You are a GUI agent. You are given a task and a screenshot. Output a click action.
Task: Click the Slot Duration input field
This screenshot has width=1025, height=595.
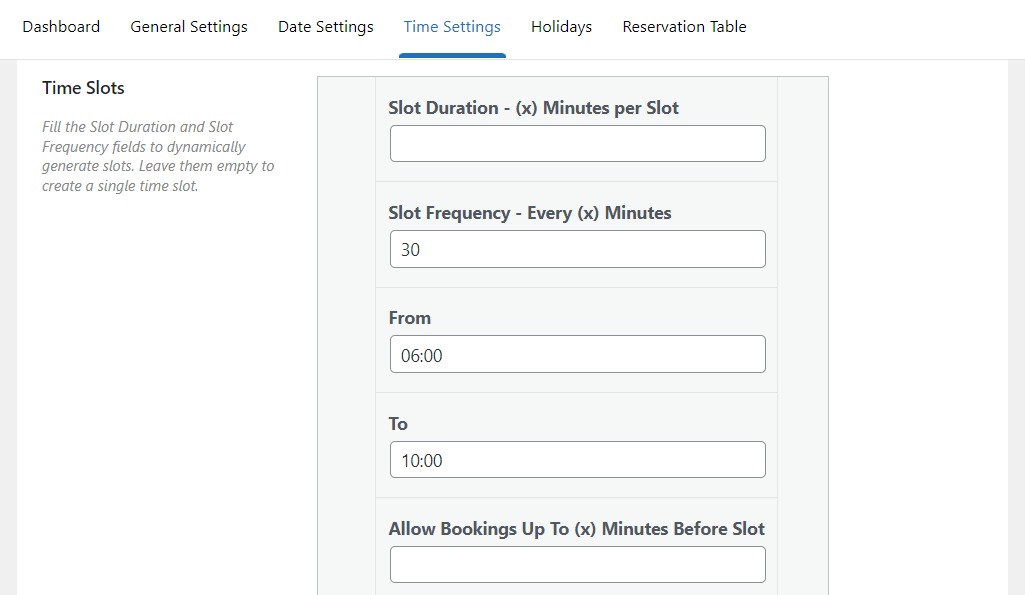pos(577,143)
